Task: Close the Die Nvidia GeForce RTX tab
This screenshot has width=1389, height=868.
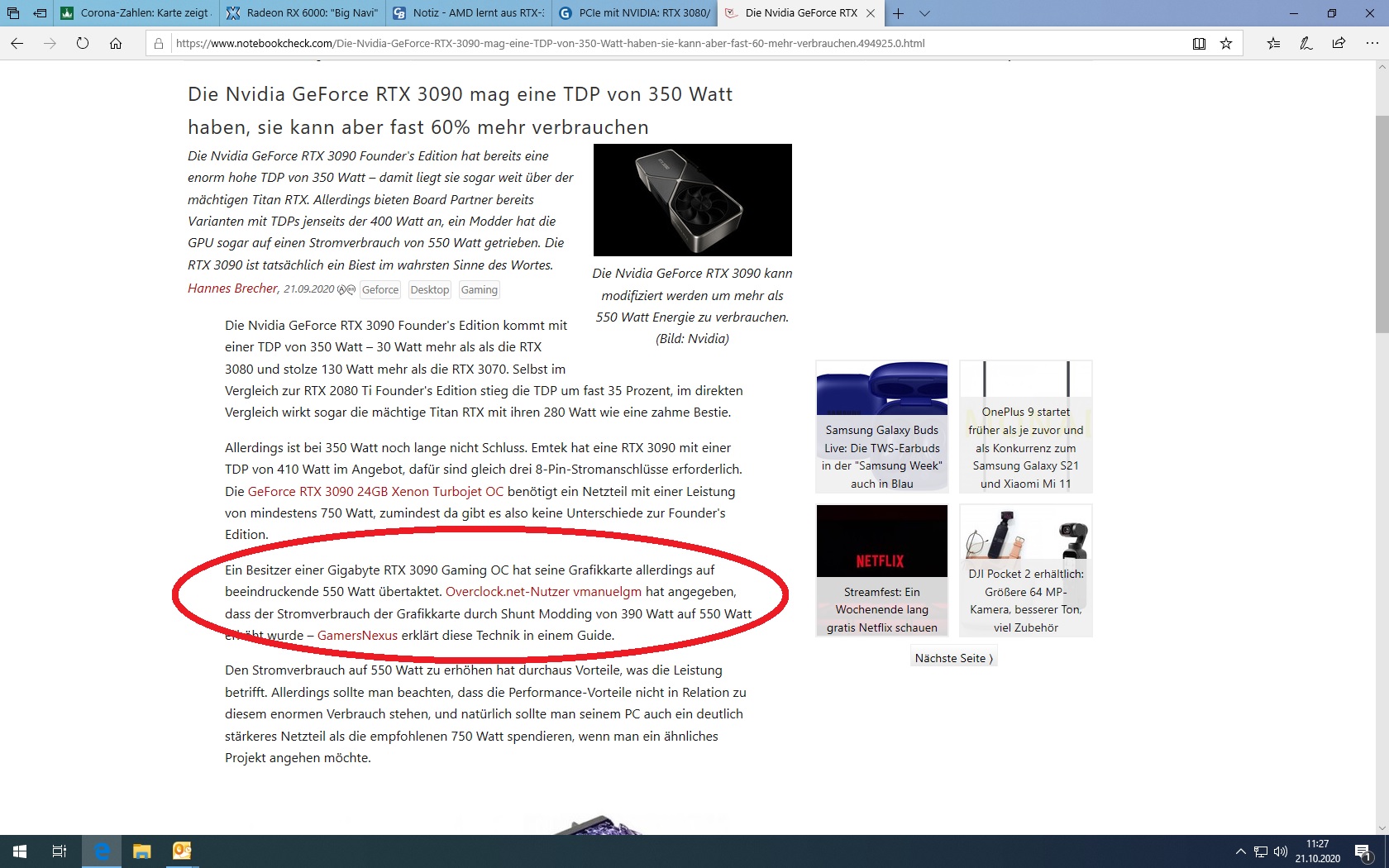Action: coord(871,13)
